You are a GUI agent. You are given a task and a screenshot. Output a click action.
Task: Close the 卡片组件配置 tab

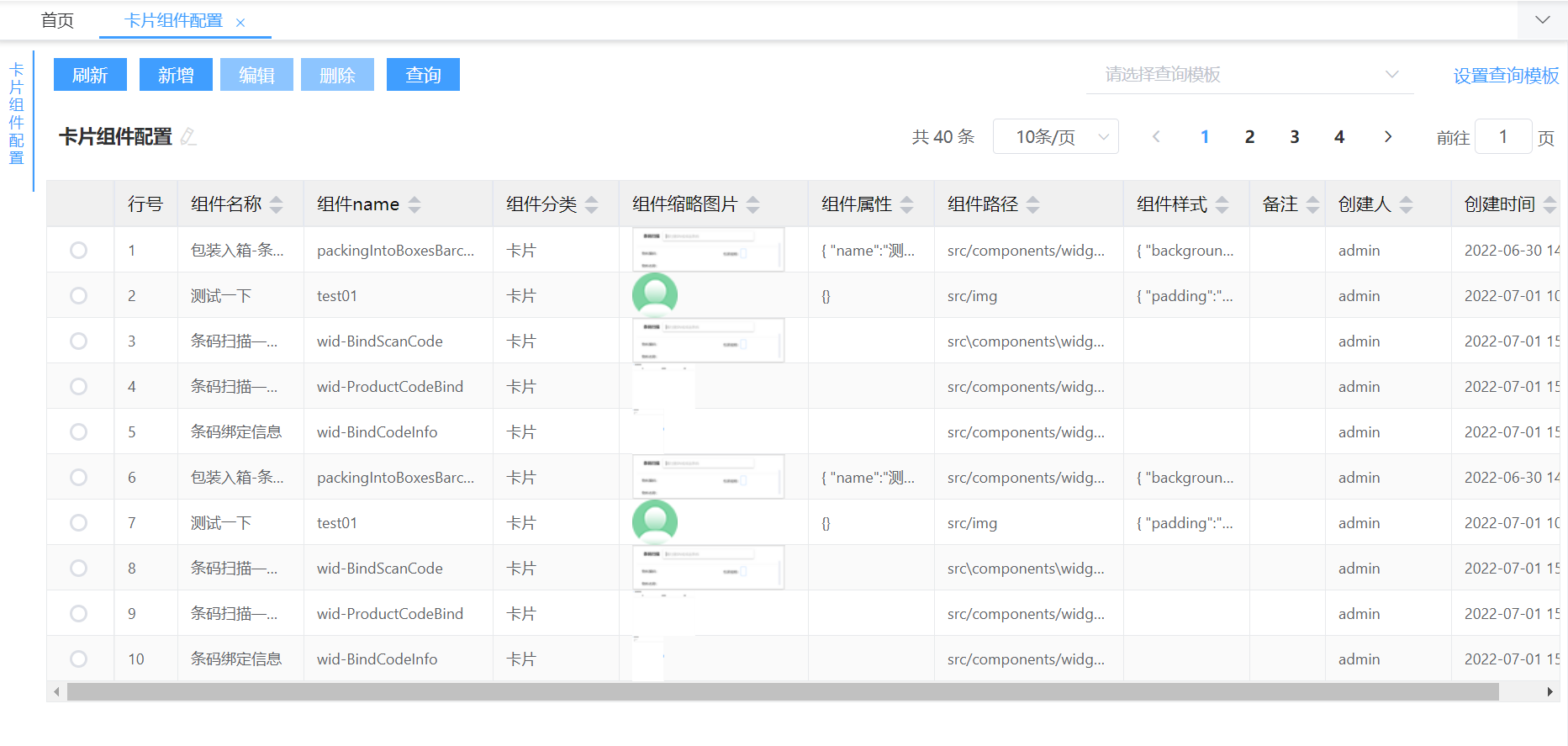coord(240,23)
